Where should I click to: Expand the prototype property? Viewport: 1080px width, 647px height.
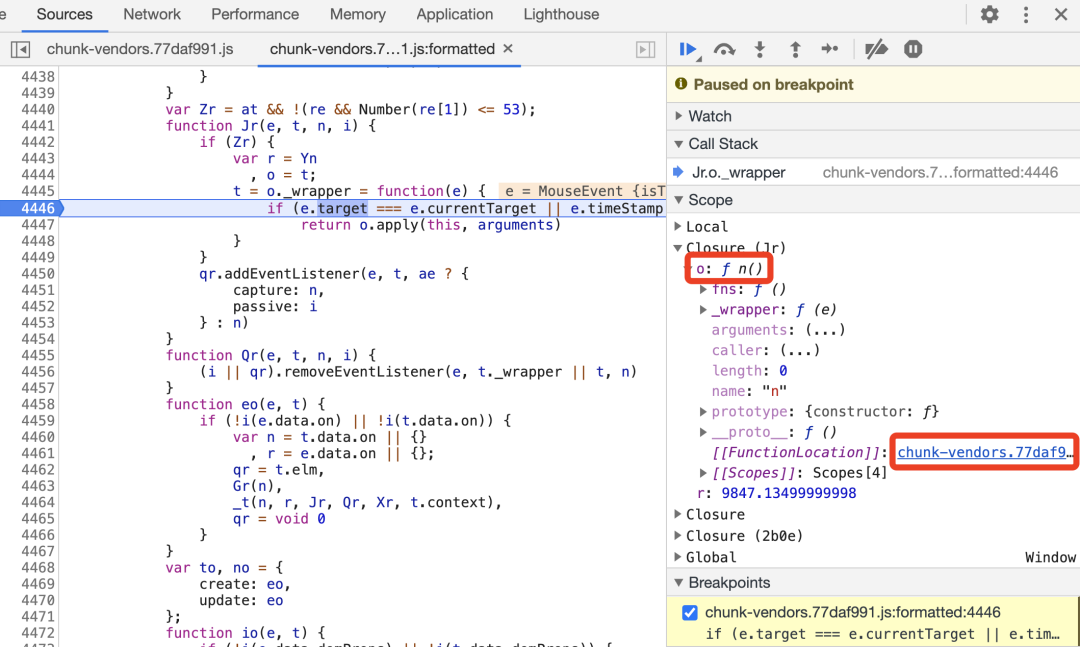703,411
